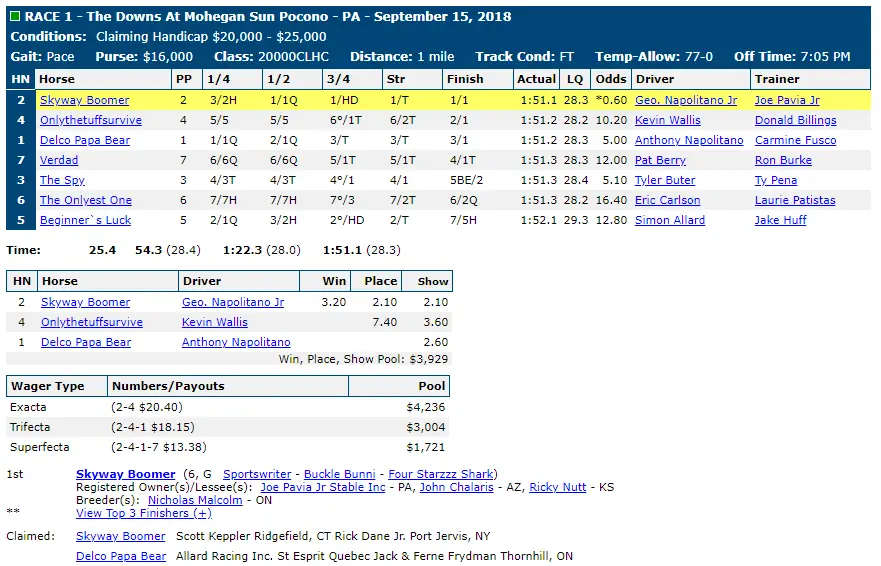Open trainer Donald Billings link

(795, 120)
